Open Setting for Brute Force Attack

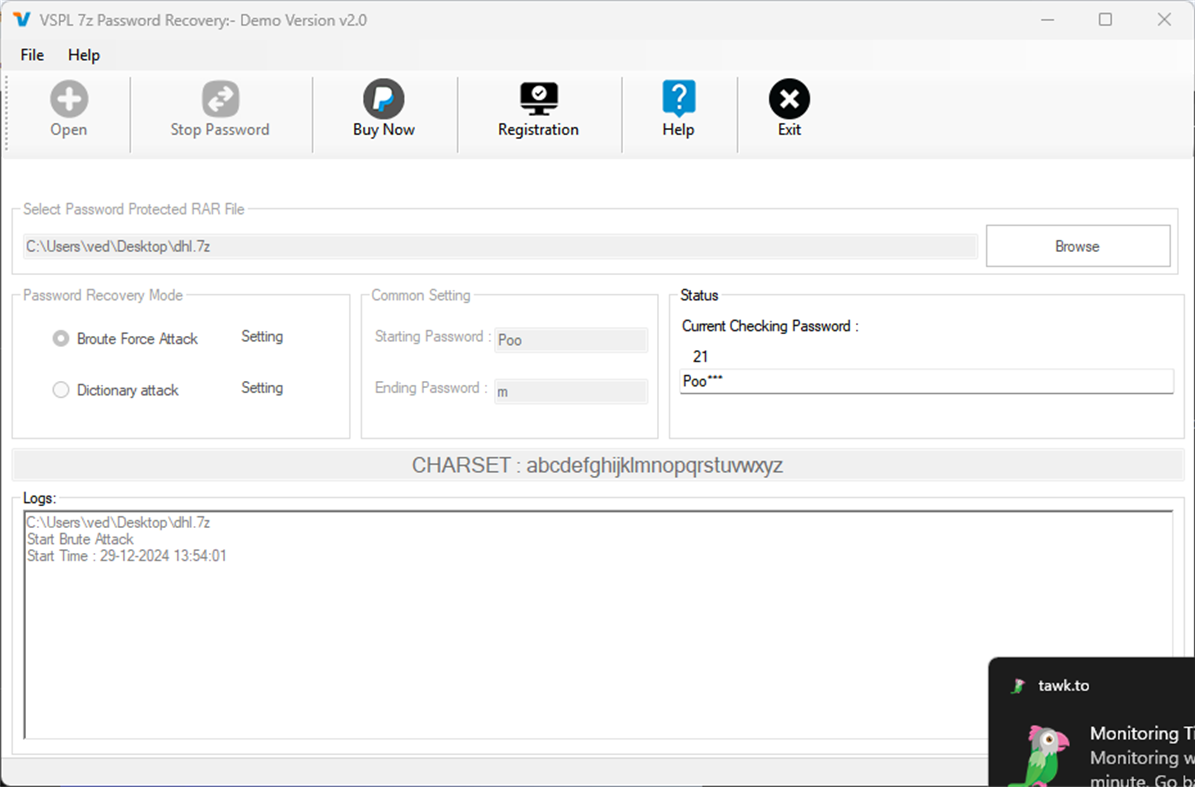261,337
